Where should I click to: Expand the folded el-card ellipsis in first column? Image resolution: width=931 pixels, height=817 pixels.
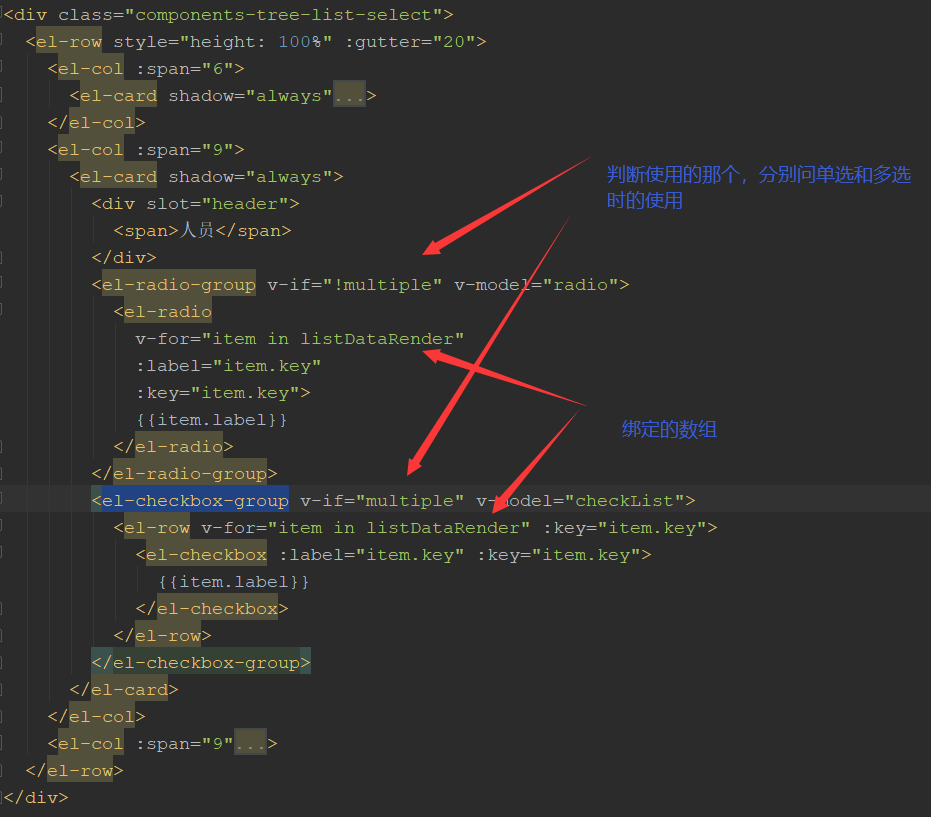349,96
